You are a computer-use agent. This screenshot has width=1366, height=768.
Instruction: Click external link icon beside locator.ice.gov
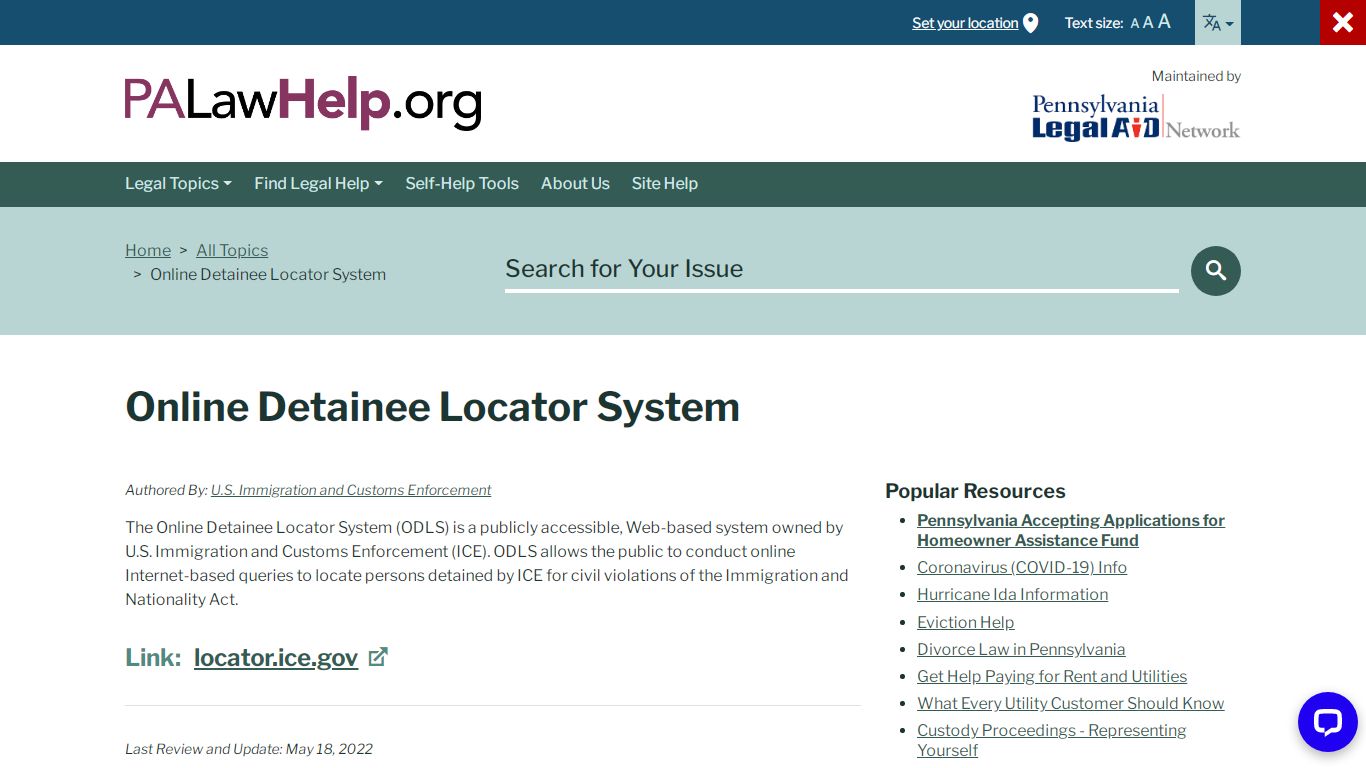coord(378,657)
